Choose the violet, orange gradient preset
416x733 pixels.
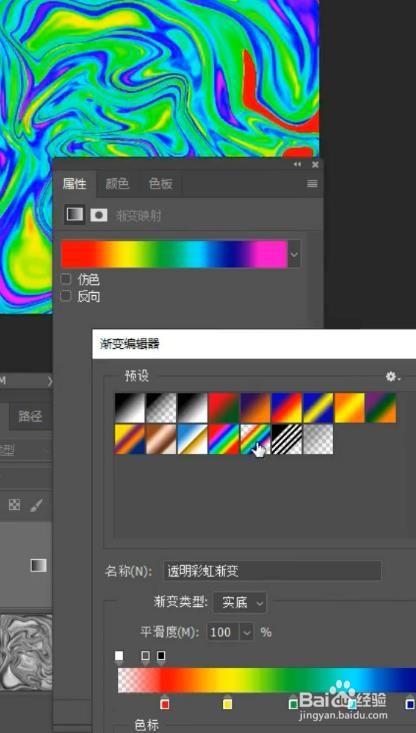(x=255, y=408)
